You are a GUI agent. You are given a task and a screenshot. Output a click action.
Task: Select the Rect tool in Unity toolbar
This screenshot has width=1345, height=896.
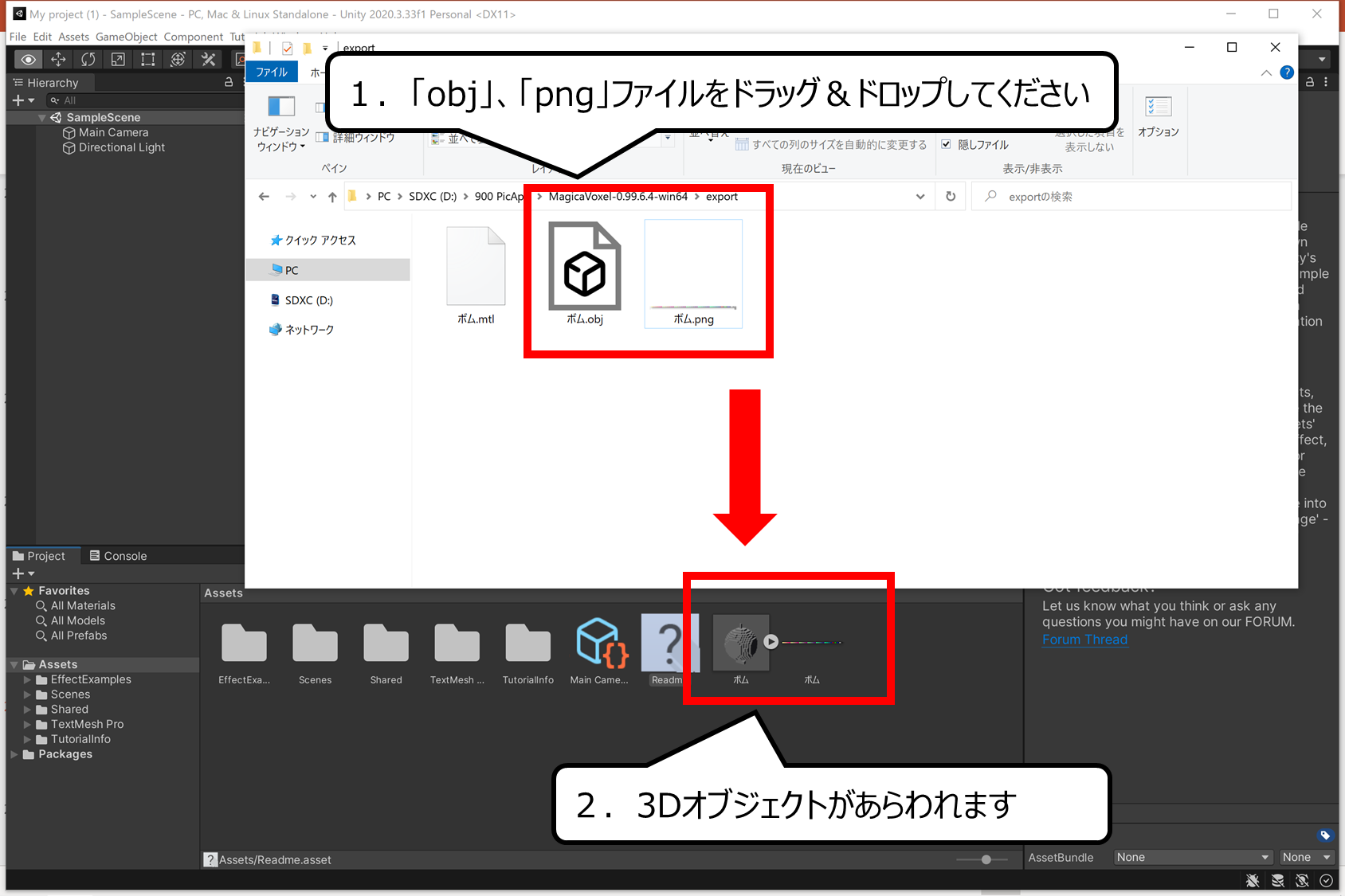coord(147,60)
